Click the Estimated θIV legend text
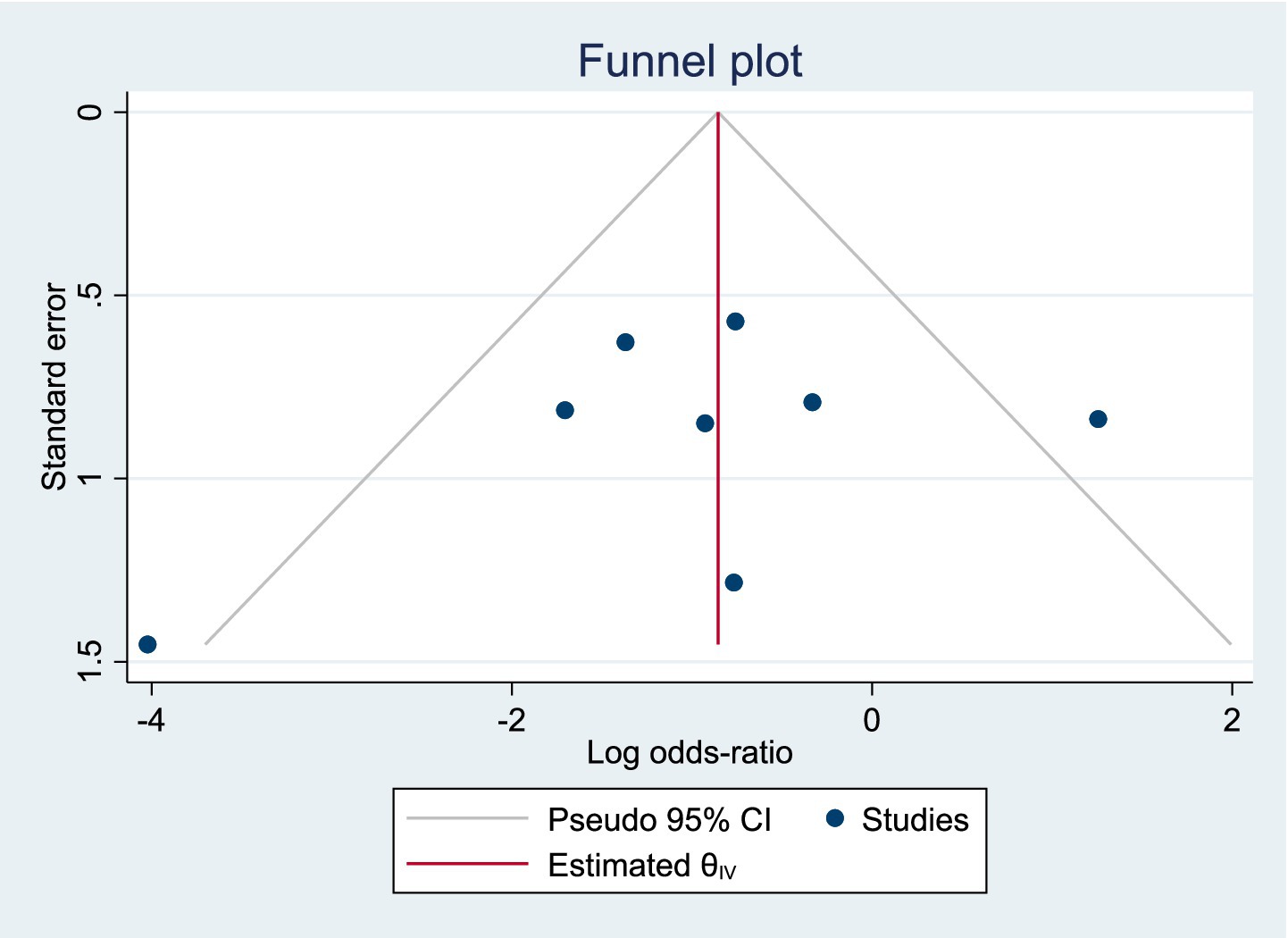1288x938 pixels. click(x=641, y=866)
